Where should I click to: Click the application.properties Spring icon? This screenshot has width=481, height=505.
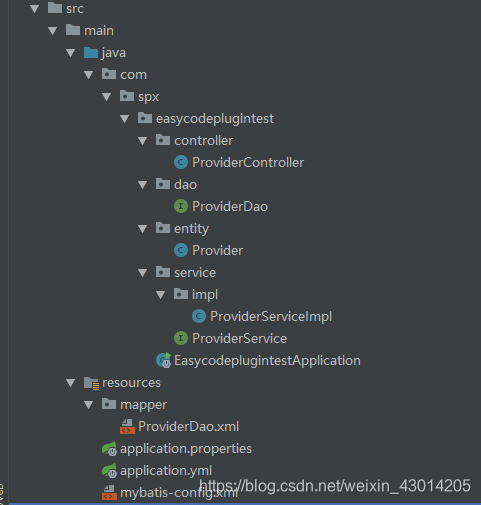coord(109,449)
